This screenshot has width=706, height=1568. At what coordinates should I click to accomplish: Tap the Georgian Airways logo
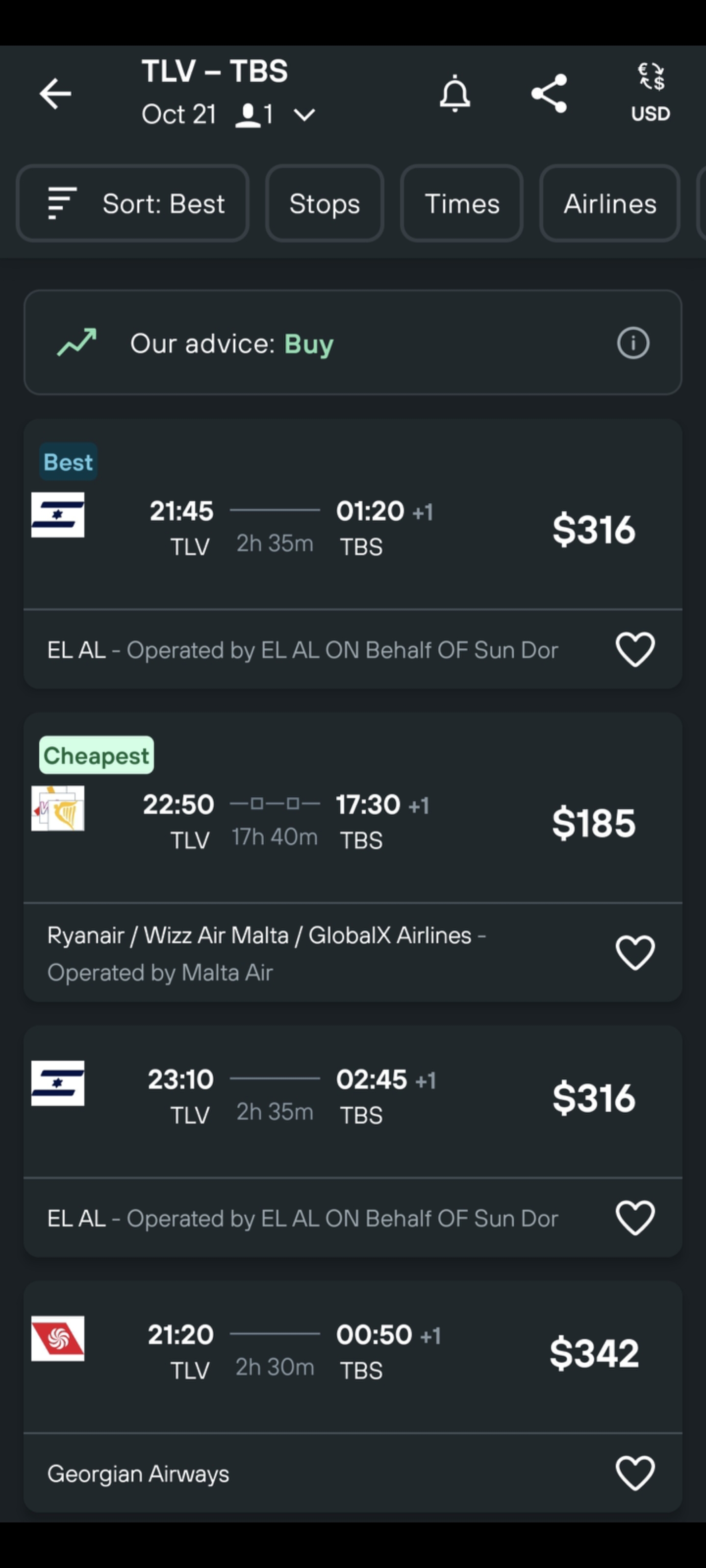click(58, 1339)
